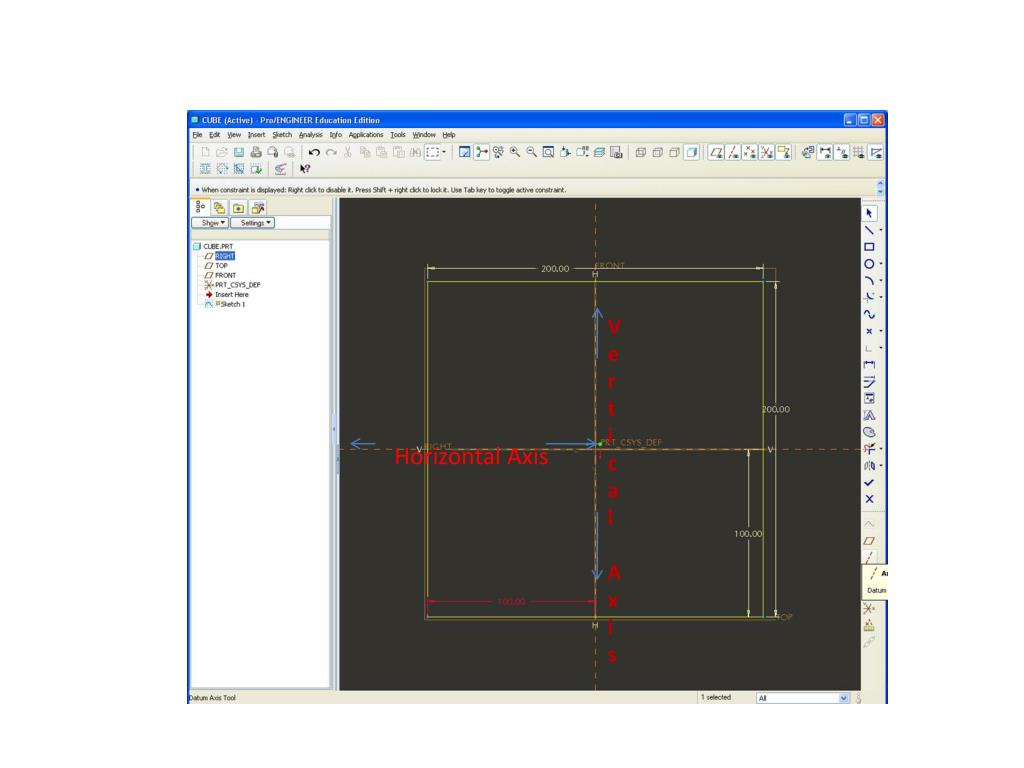Click the 200.00 horizontal dimension value
The image size is (1024, 768).
pos(555,268)
